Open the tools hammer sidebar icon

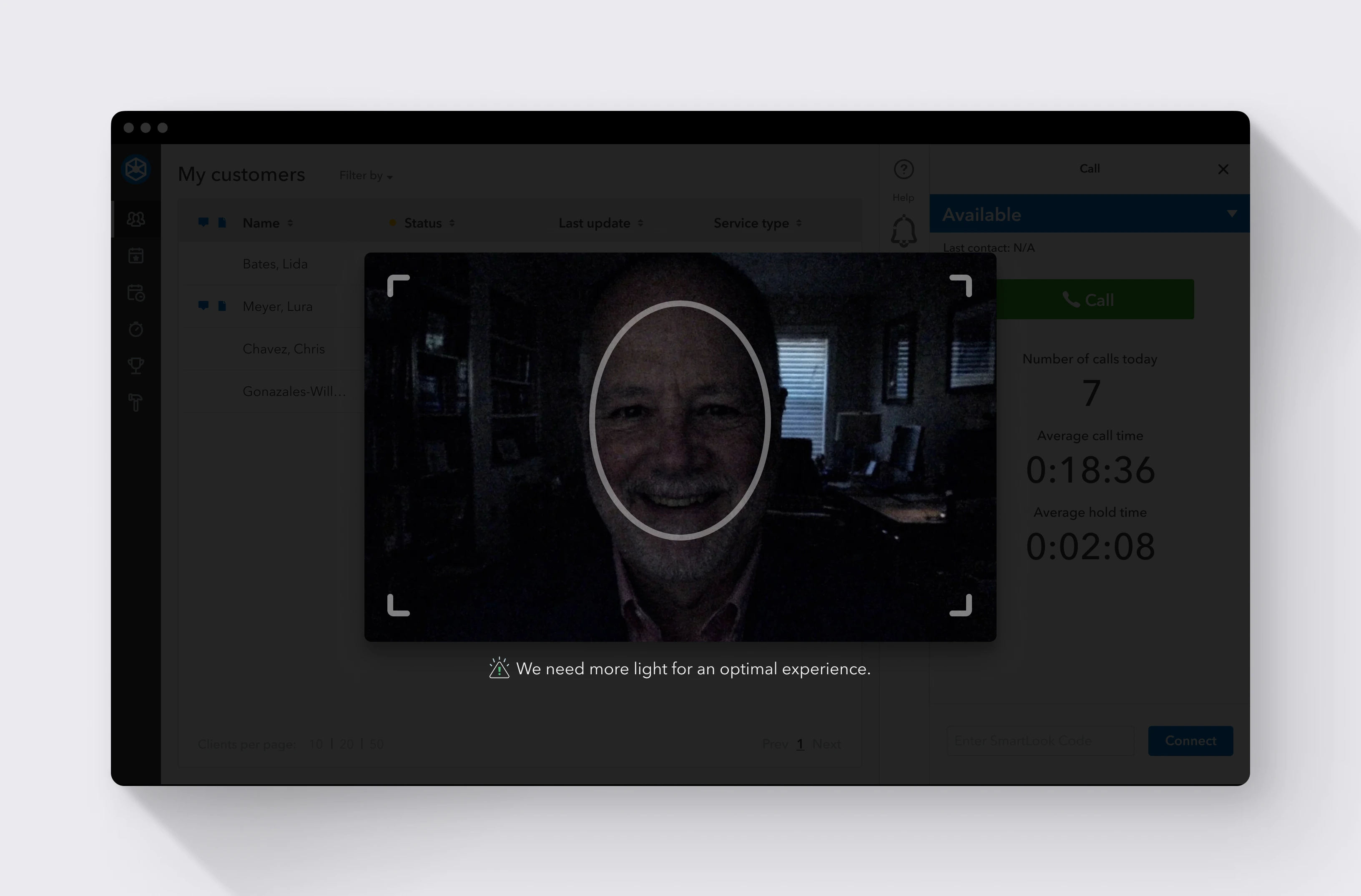click(136, 402)
